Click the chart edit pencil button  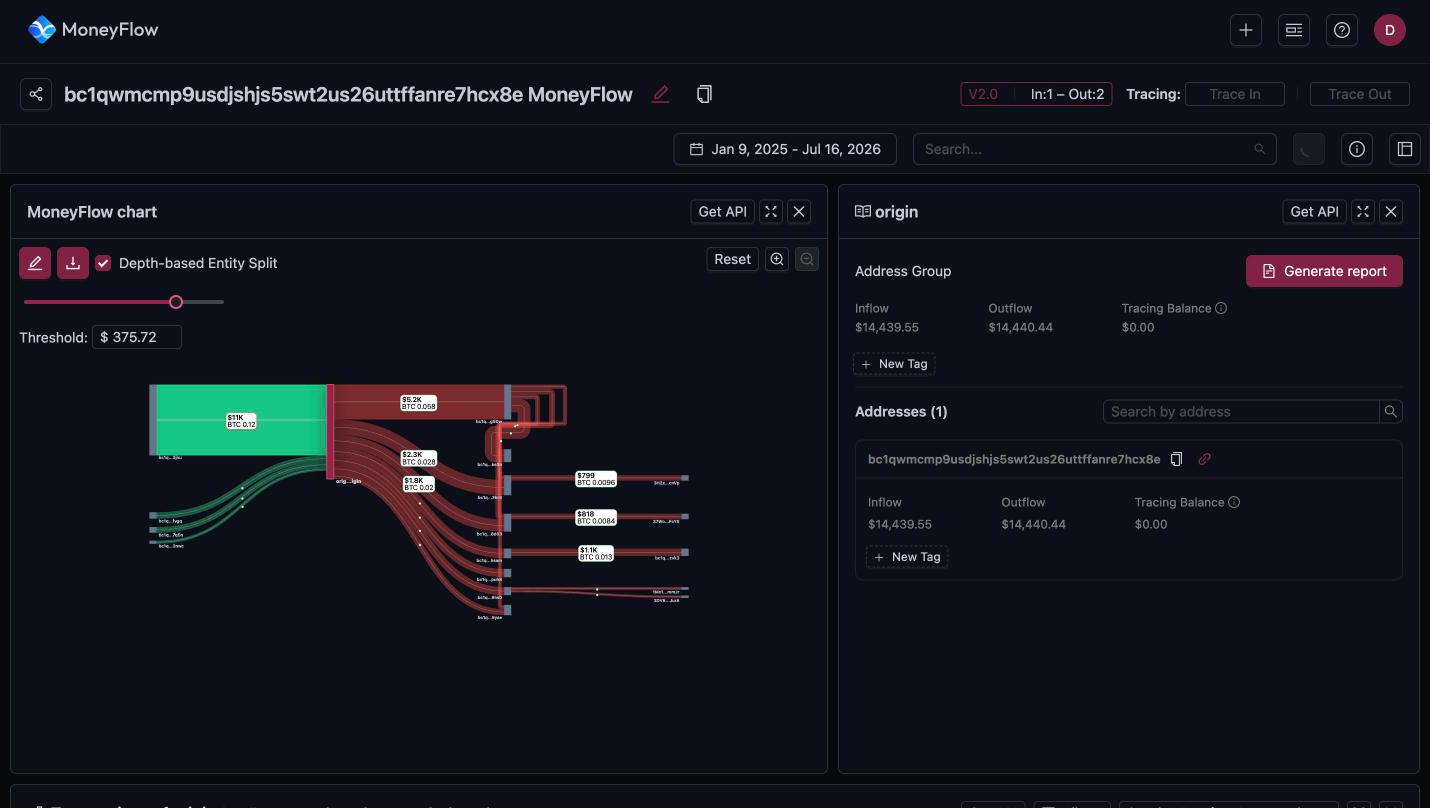click(x=35, y=263)
